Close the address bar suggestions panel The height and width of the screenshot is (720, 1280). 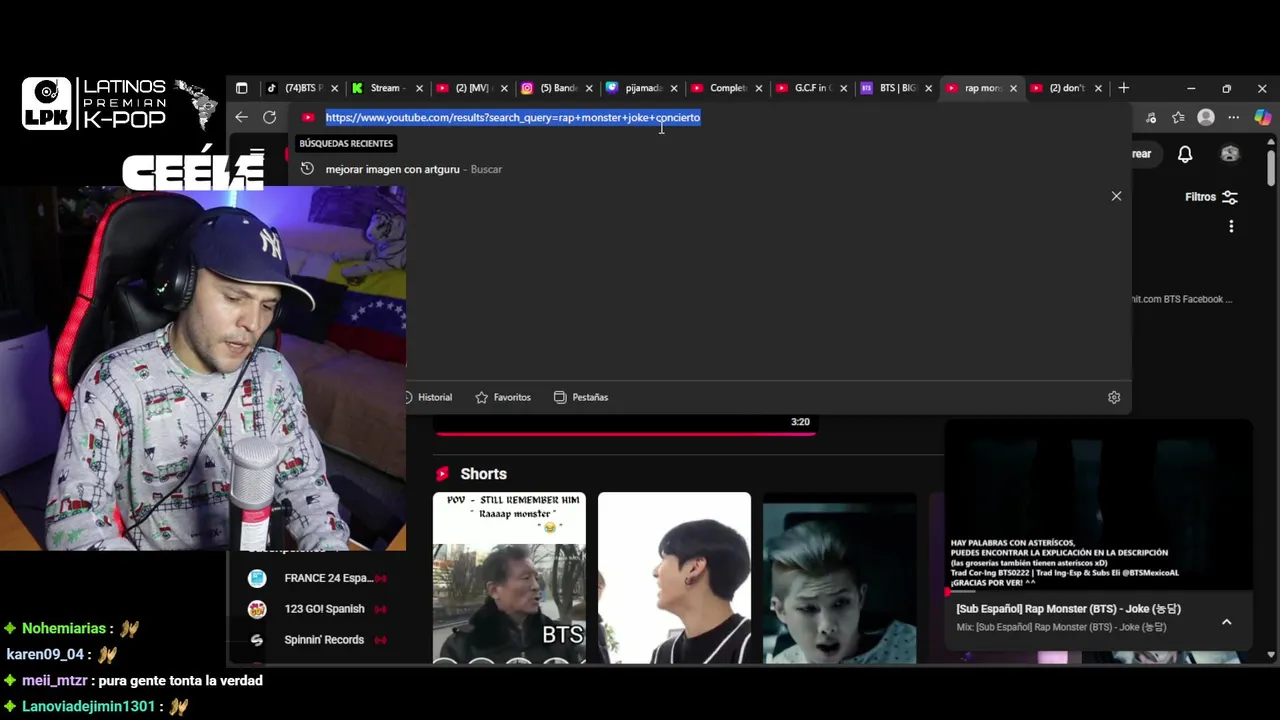[1116, 196]
